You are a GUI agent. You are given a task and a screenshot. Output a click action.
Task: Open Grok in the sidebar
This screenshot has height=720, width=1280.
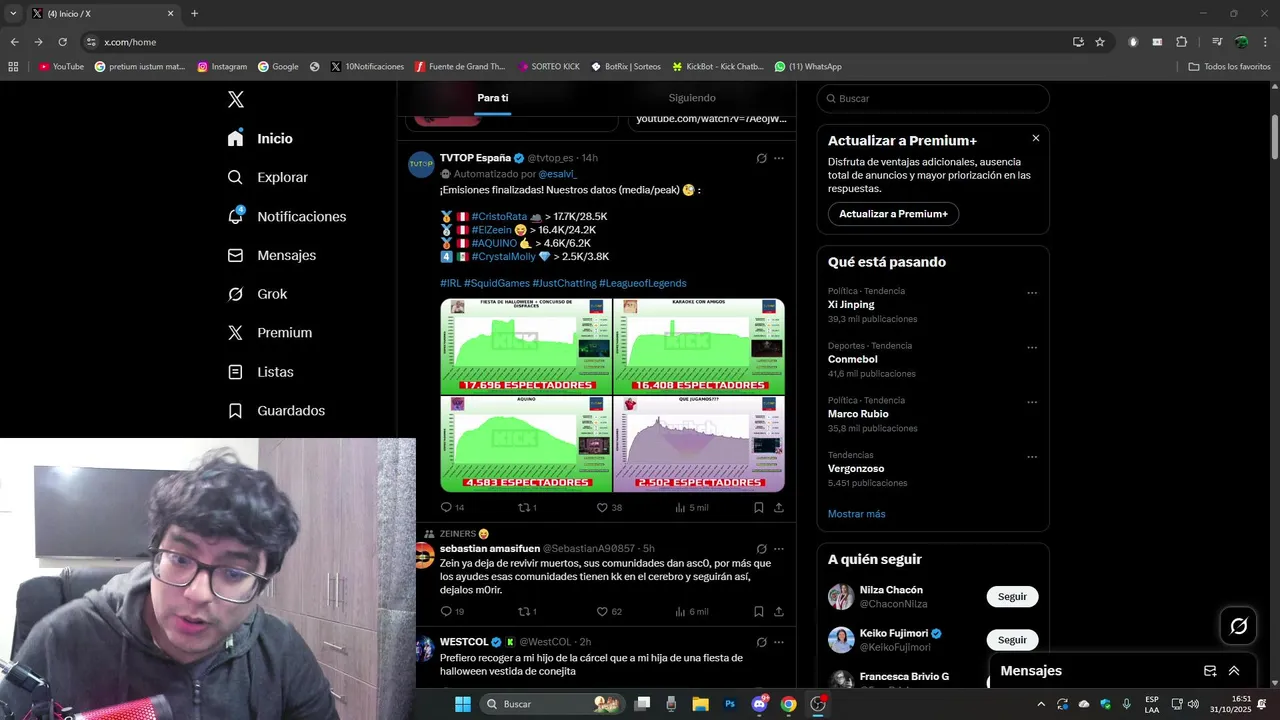pyautogui.click(x=257, y=294)
